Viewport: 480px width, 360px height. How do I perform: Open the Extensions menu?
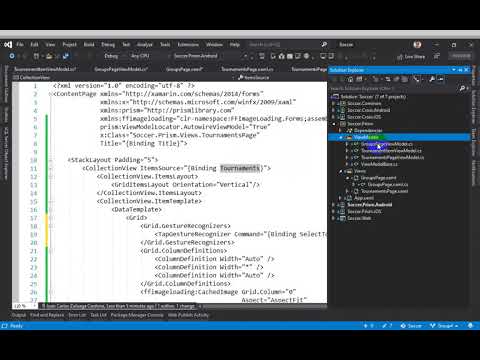[188, 44]
